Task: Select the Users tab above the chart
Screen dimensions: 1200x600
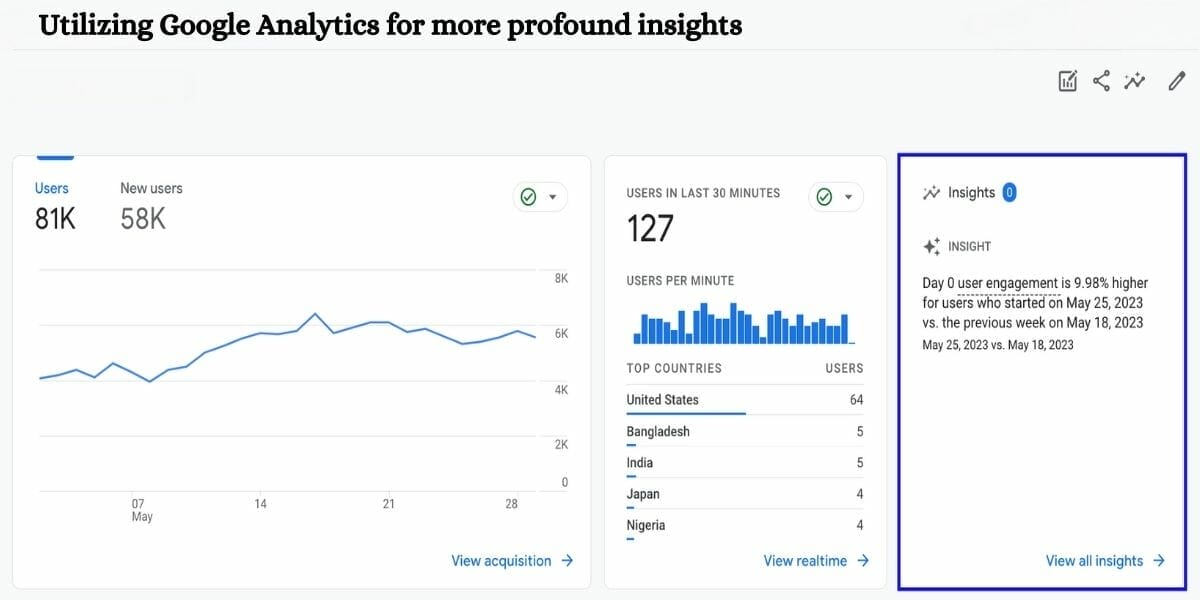Action: pos(52,187)
